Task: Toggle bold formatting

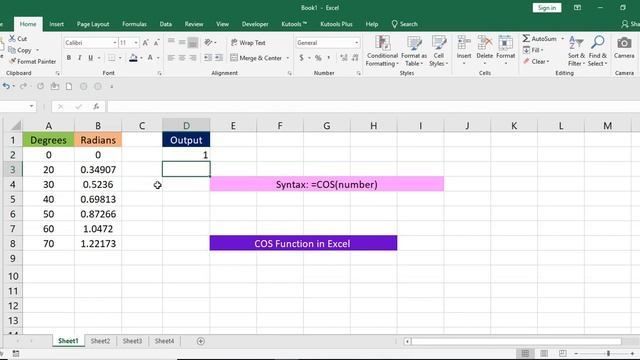Action: click(x=69, y=58)
